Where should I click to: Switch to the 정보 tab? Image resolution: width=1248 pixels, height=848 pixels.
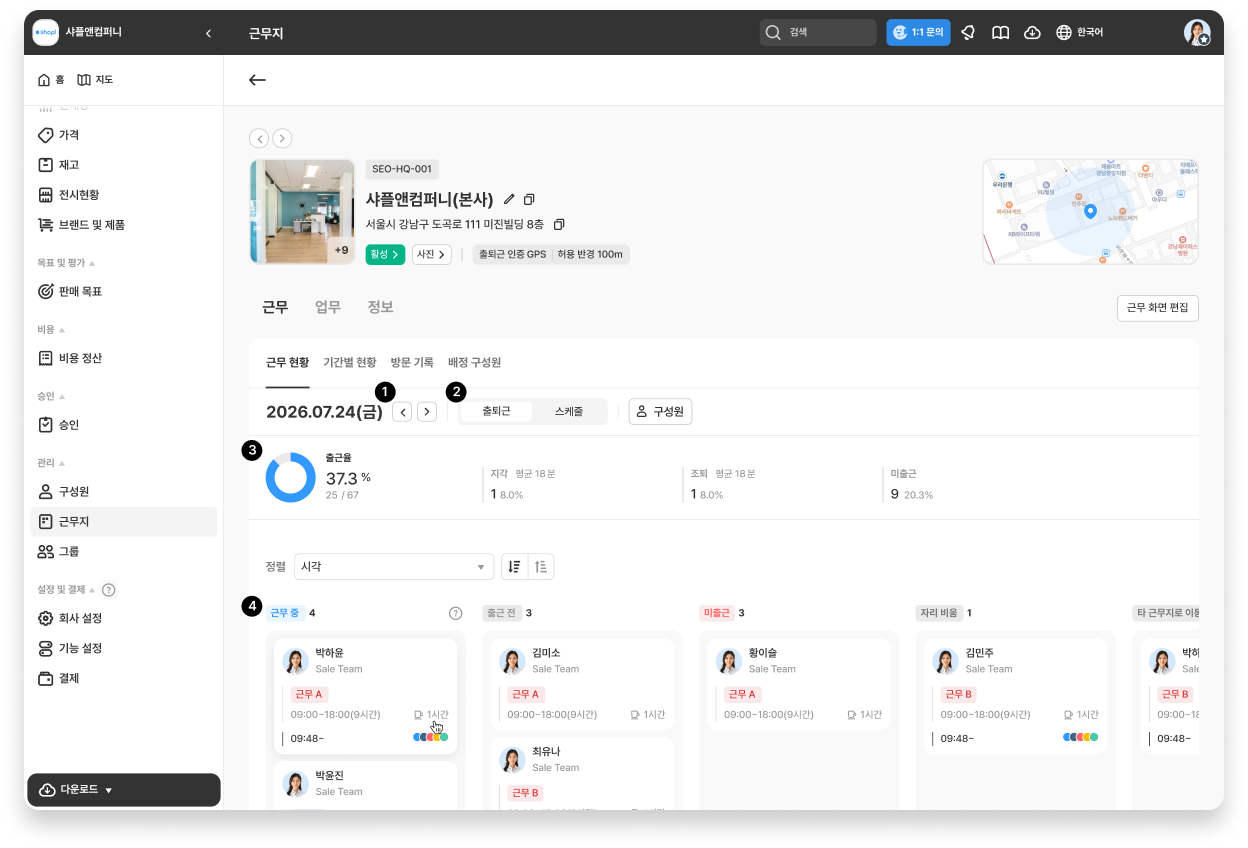(x=380, y=307)
